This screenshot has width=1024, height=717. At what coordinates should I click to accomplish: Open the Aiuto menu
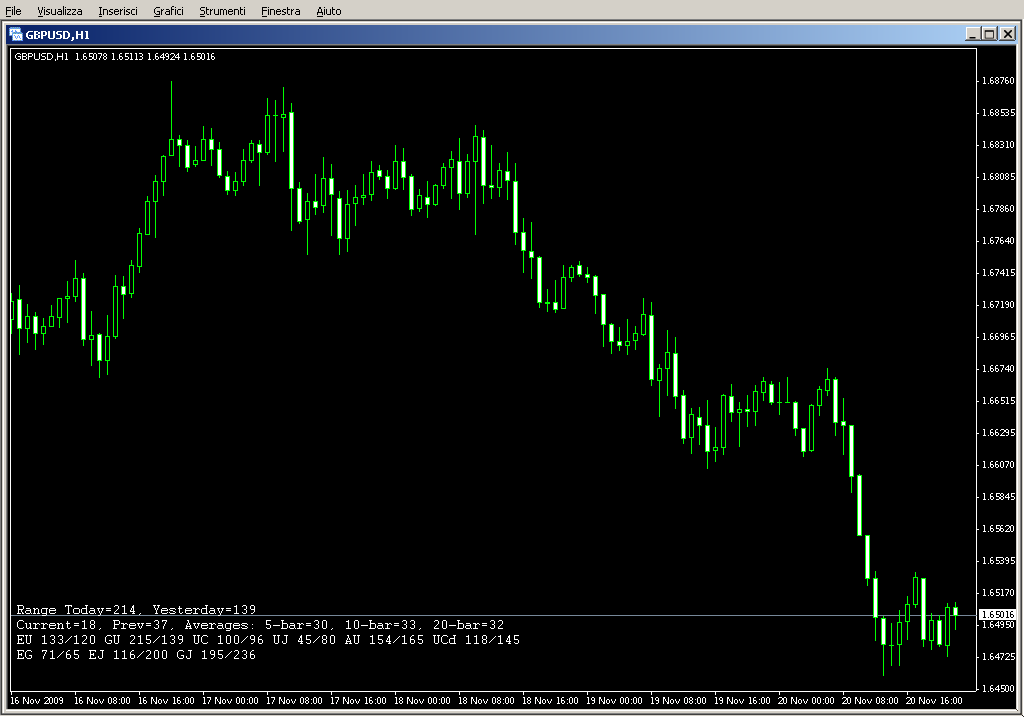tap(328, 11)
